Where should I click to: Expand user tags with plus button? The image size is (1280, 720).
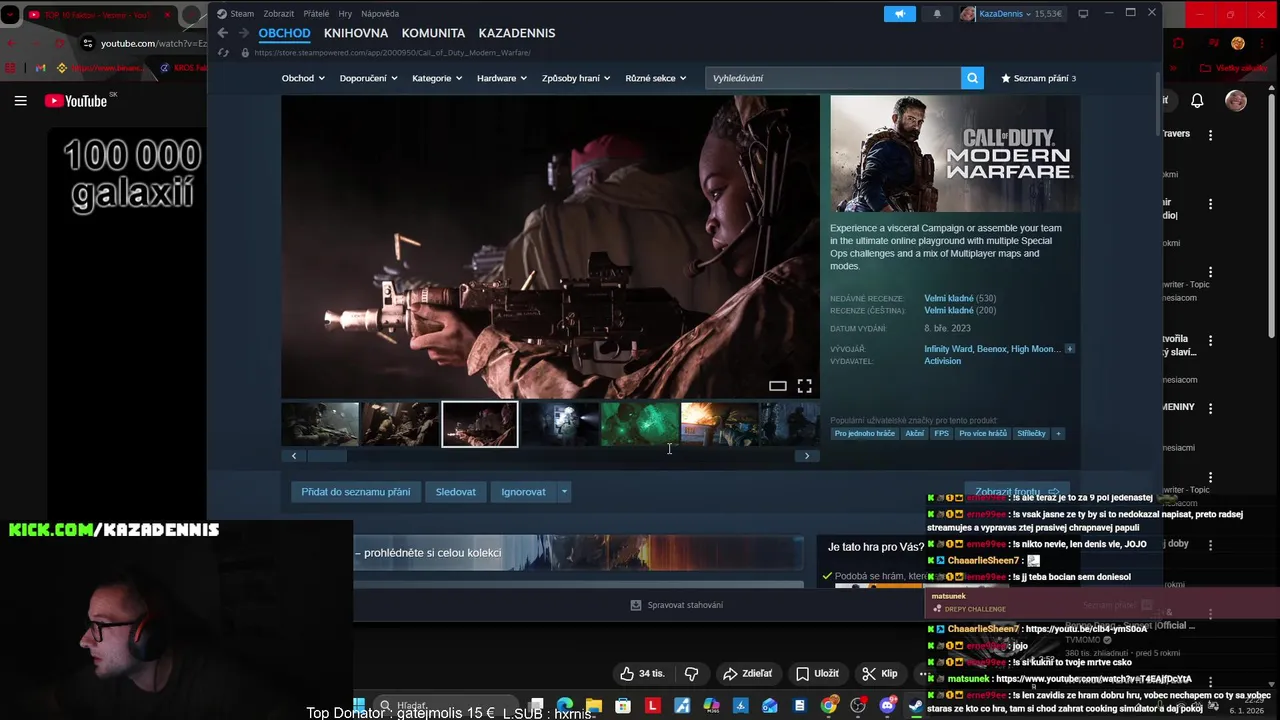(x=1058, y=434)
